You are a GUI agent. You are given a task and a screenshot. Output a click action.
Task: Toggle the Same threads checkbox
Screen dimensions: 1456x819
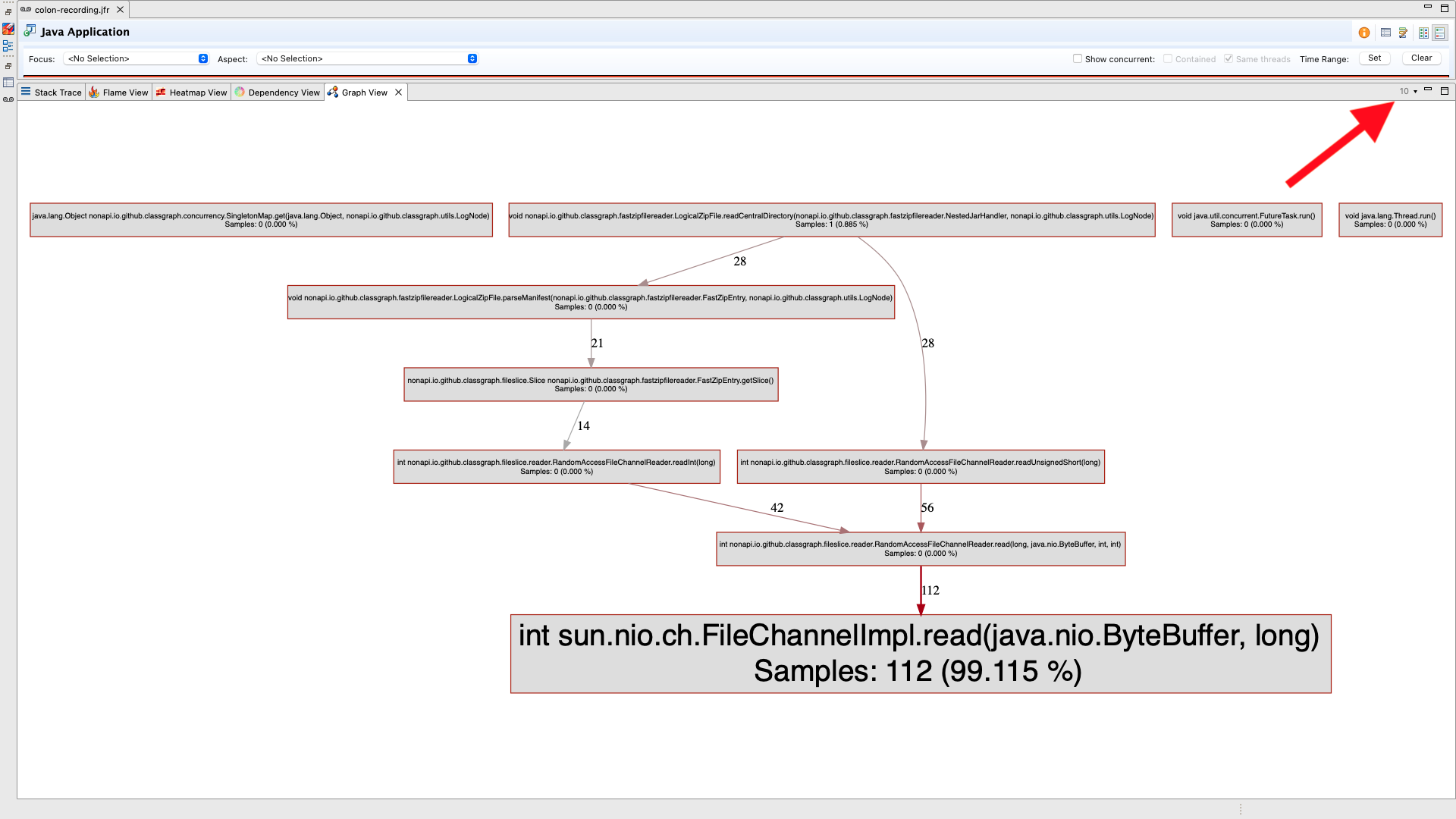(1228, 58)
